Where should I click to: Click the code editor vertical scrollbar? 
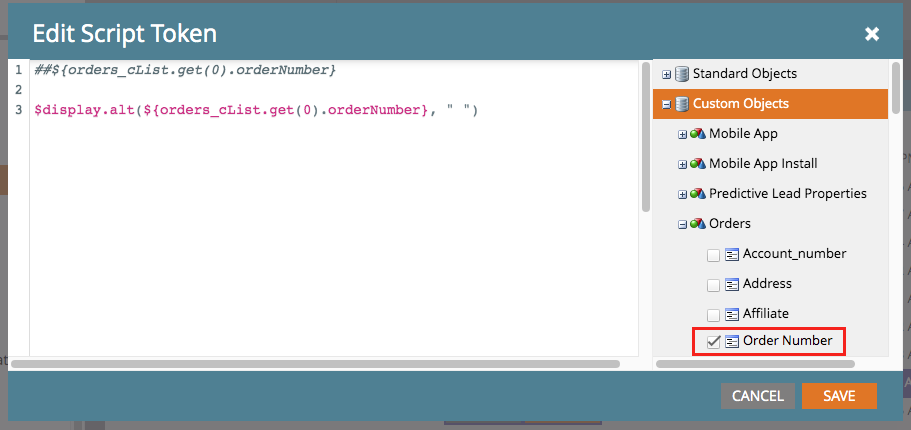[x=645, y=137]
